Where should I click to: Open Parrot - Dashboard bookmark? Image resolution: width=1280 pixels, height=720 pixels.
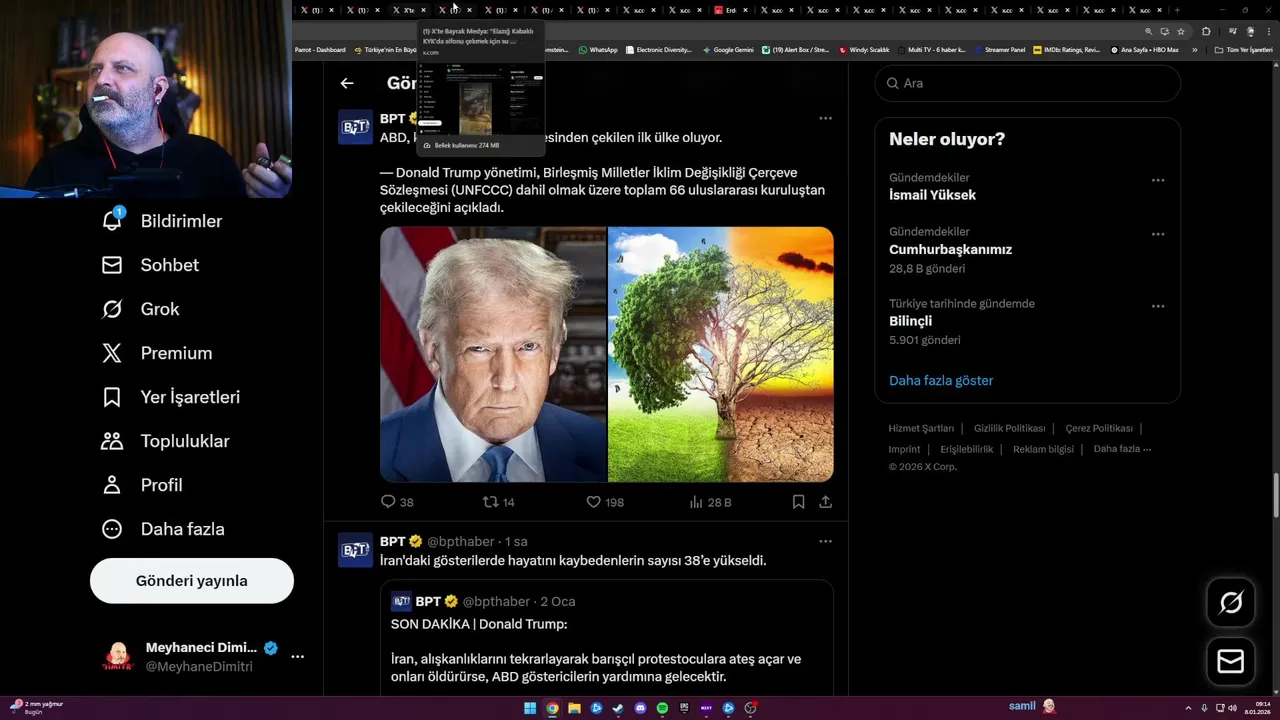pyautogui.click(x=320, y=49)
